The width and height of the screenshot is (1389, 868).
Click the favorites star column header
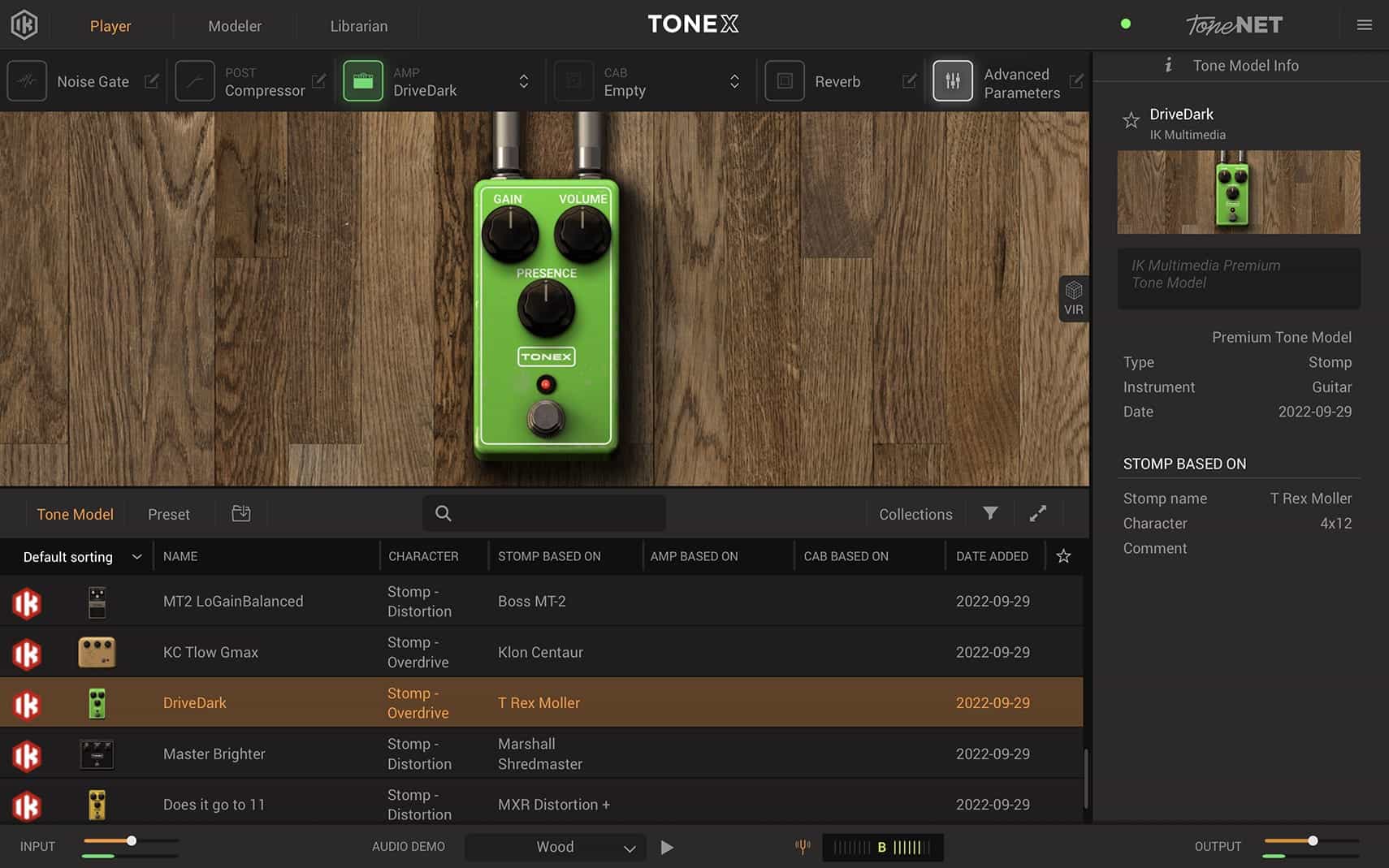pyautogui.click(x=1063, y=556)
